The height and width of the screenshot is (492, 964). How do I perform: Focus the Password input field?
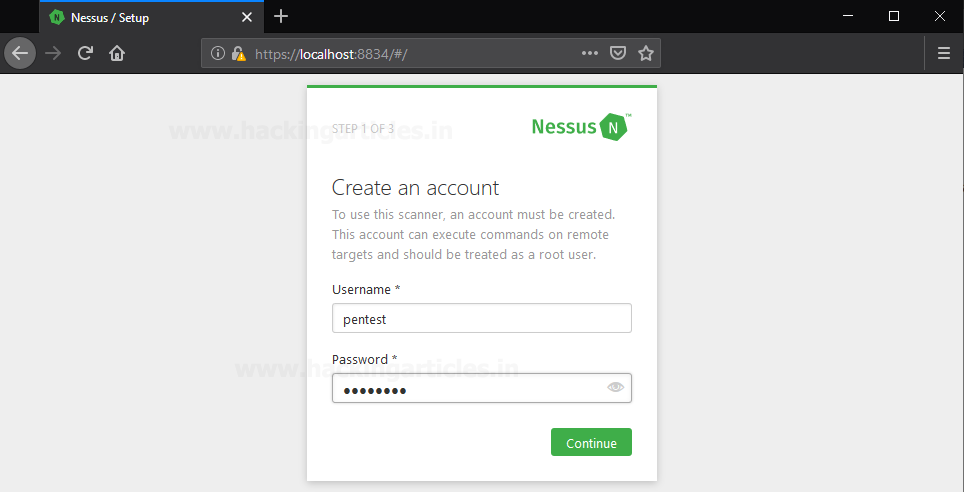(481, 388)
